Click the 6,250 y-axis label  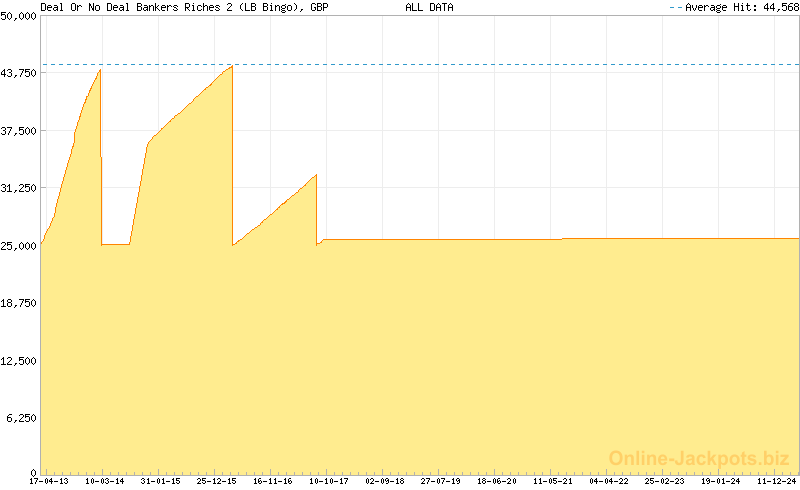pos(22,417)
